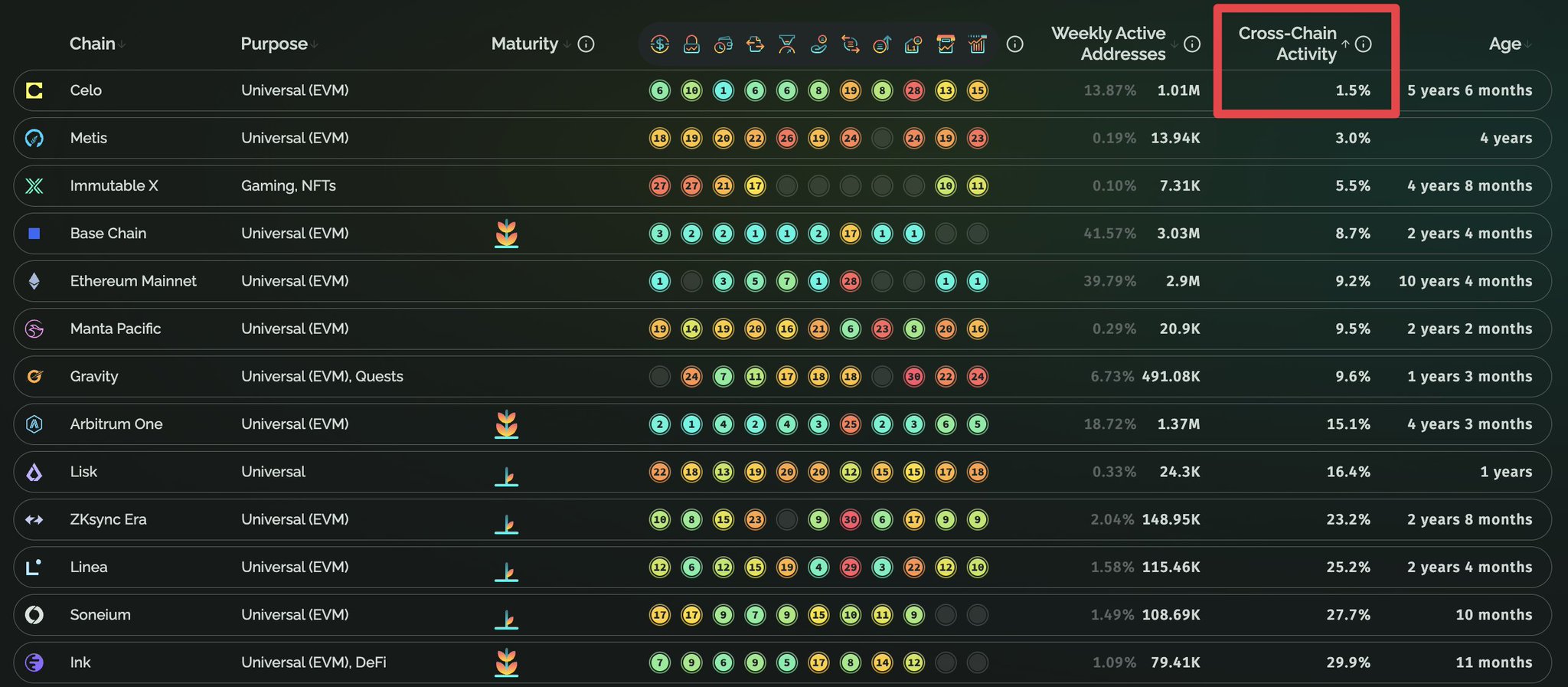Click the Arbitrum One logo icon
Image resolution: width=1568 pixels, height=687 pixels.
coord(34,424)
